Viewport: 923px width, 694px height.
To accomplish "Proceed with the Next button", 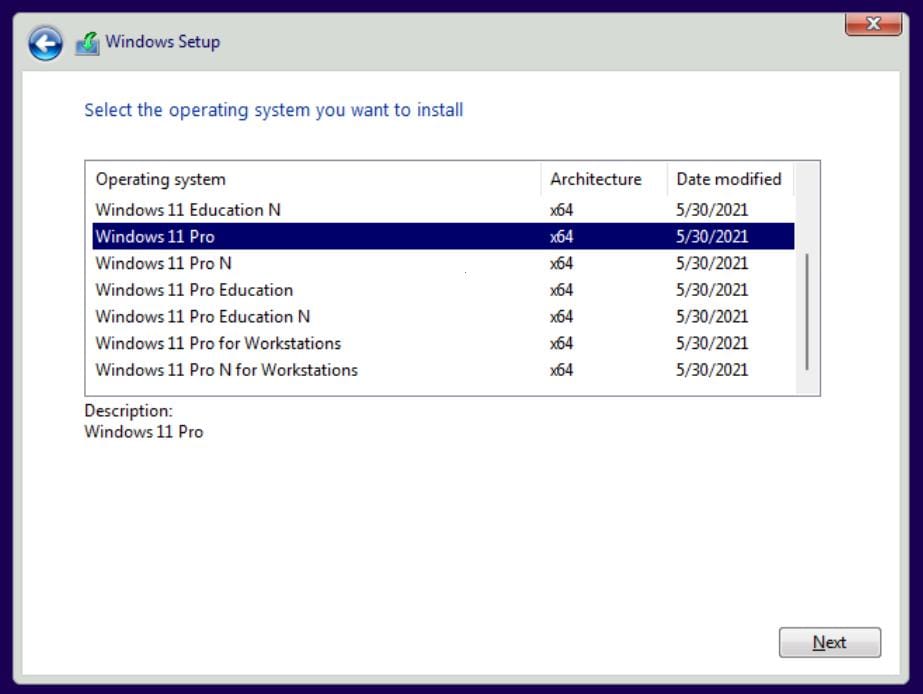I will click(829, 642).
